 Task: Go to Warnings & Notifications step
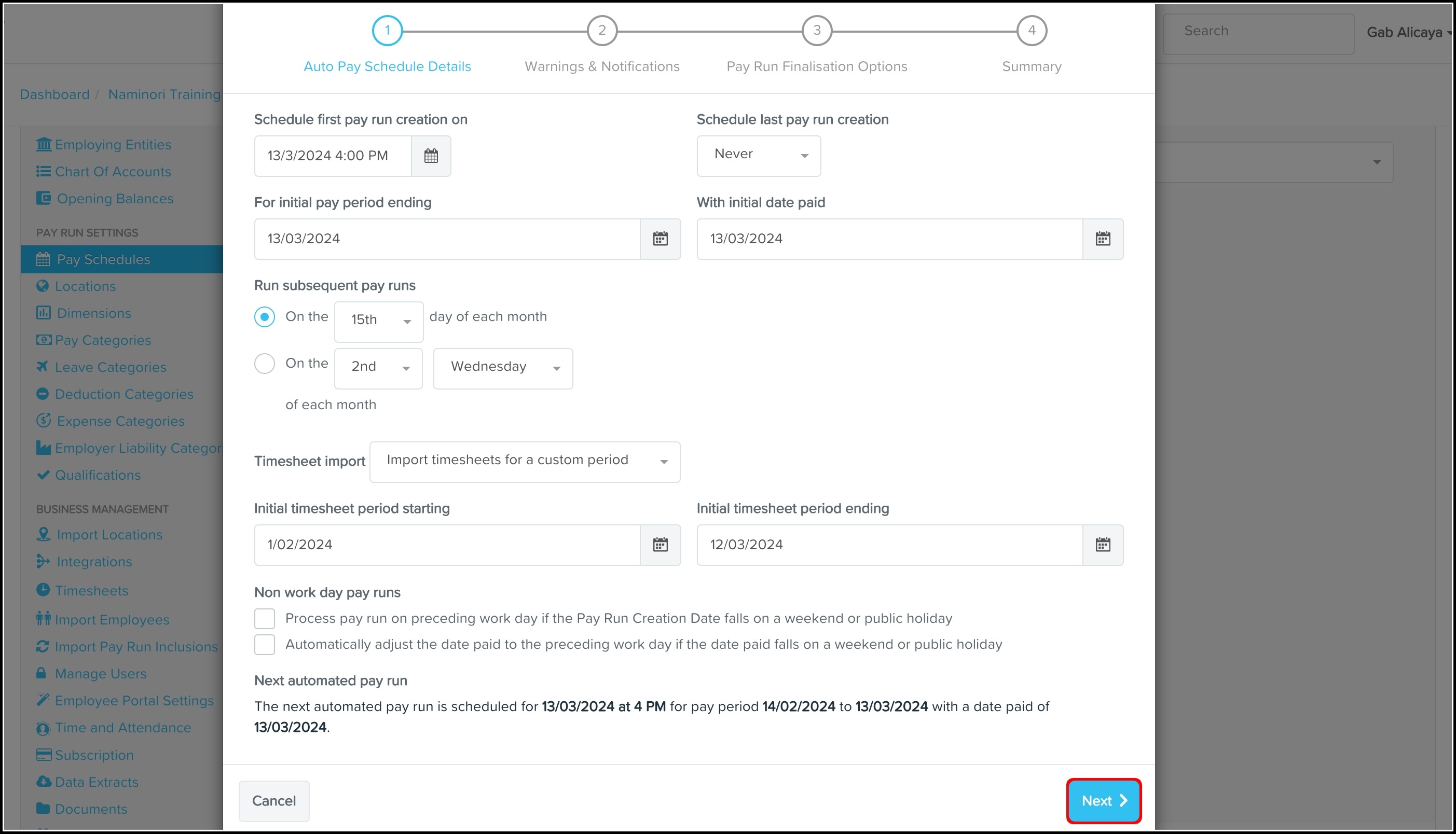coord(602,31)
